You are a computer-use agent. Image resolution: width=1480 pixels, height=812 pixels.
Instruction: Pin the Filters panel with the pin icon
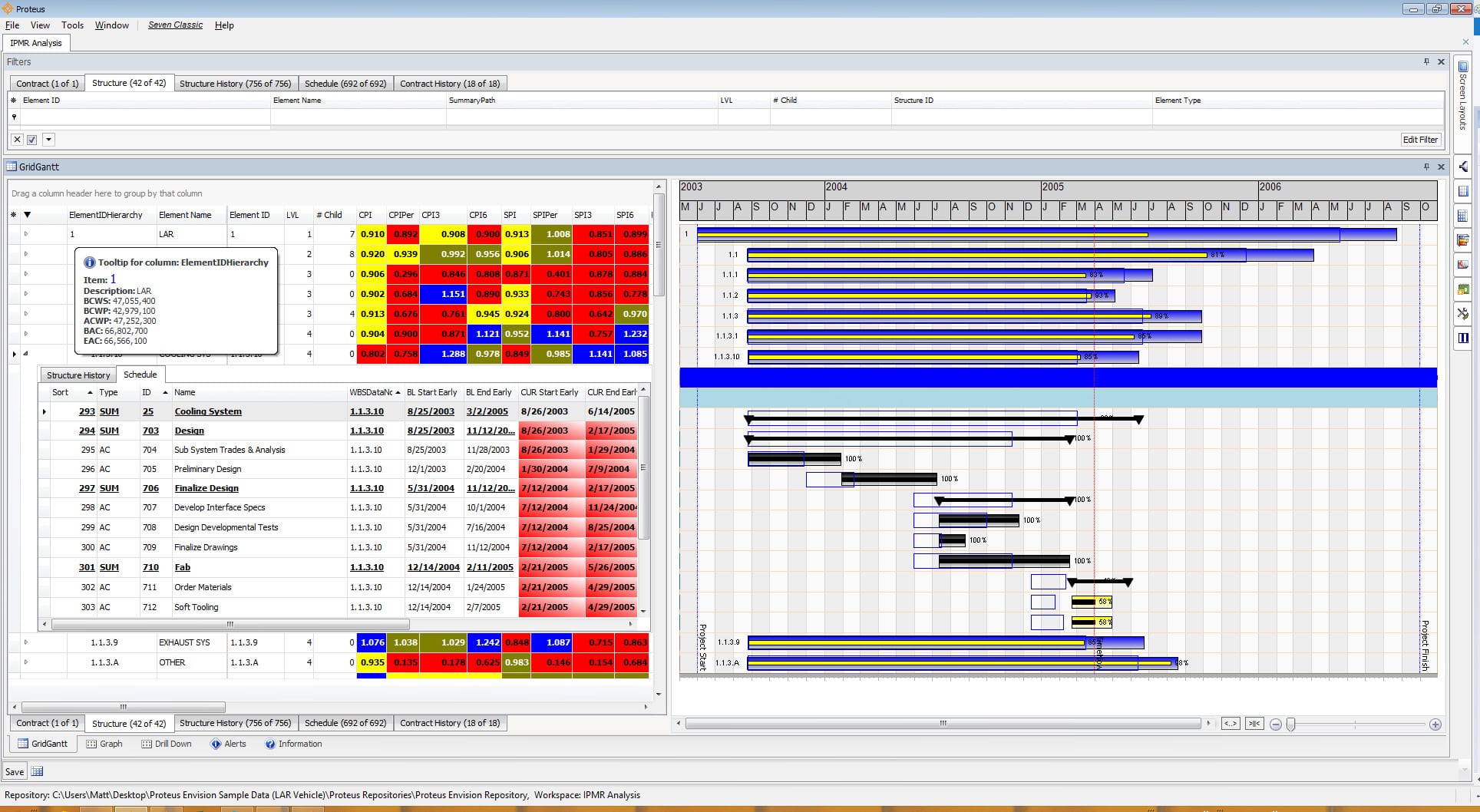click(1426, 61)
